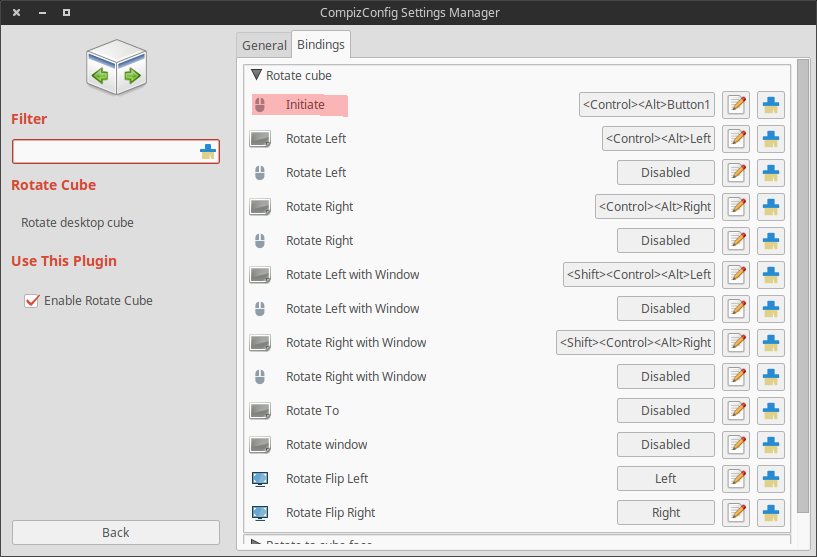Viewport: 817px width, 557px height.
Task: Select the Rotate window label
Action: click(327, 444)
